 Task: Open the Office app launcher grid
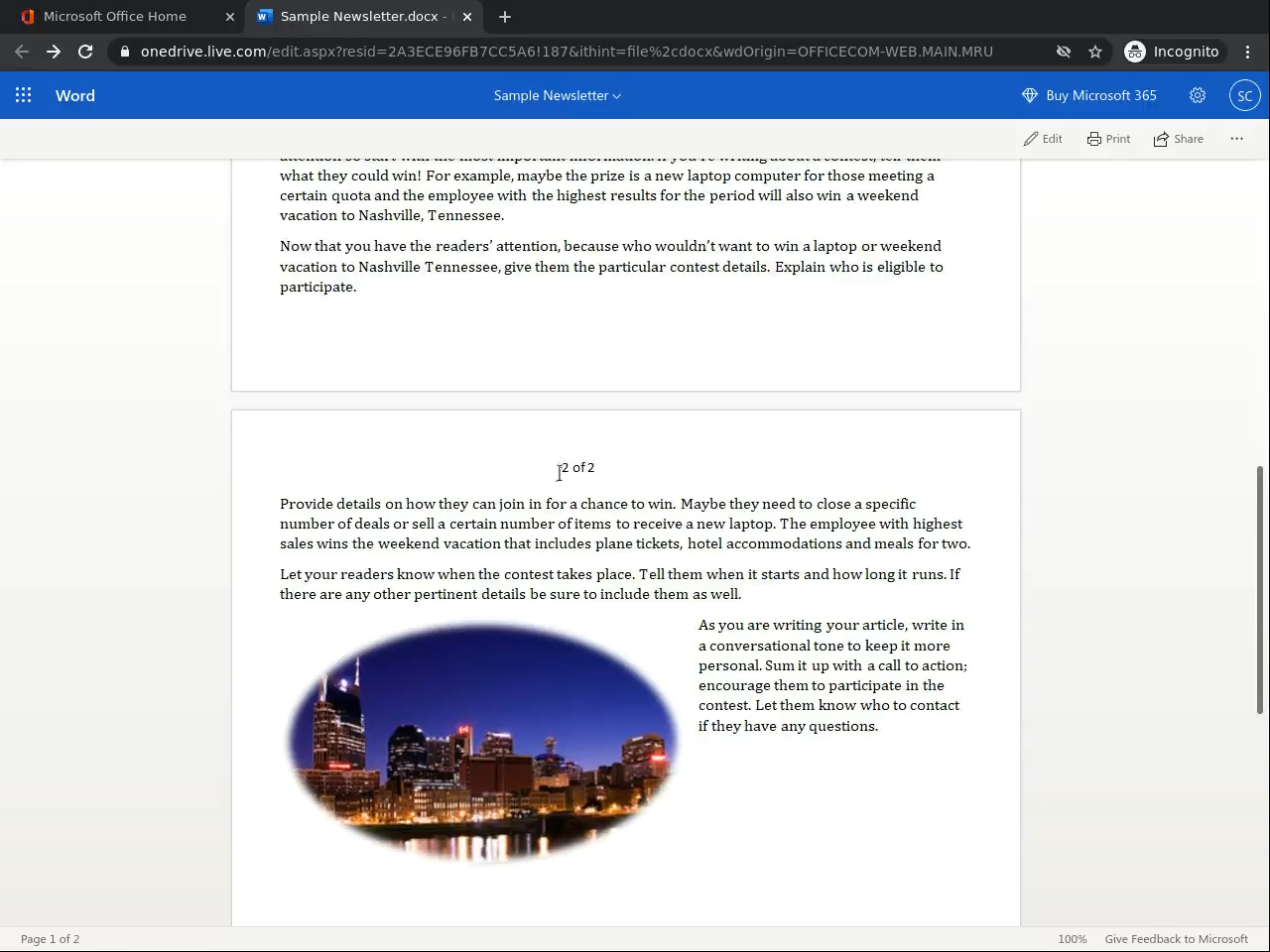24,95
